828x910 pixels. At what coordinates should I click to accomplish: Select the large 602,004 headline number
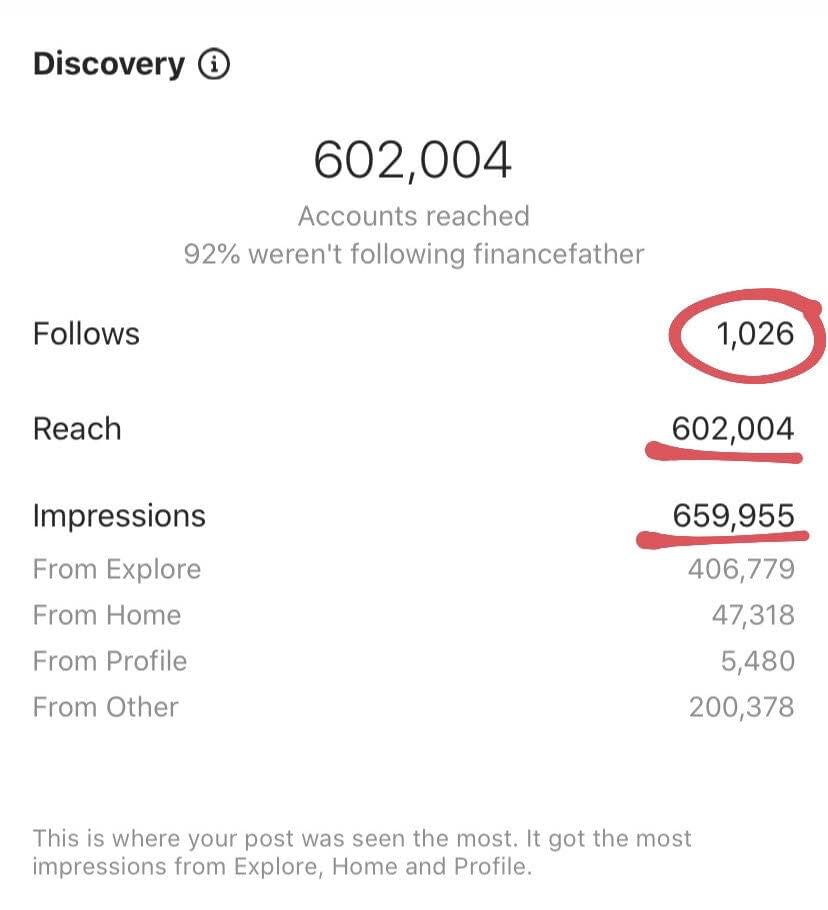coord(413,160)
